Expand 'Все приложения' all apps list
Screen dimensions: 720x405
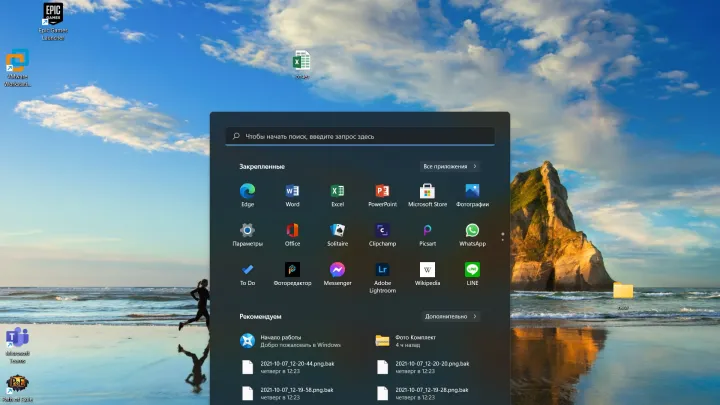pos(449,166)
